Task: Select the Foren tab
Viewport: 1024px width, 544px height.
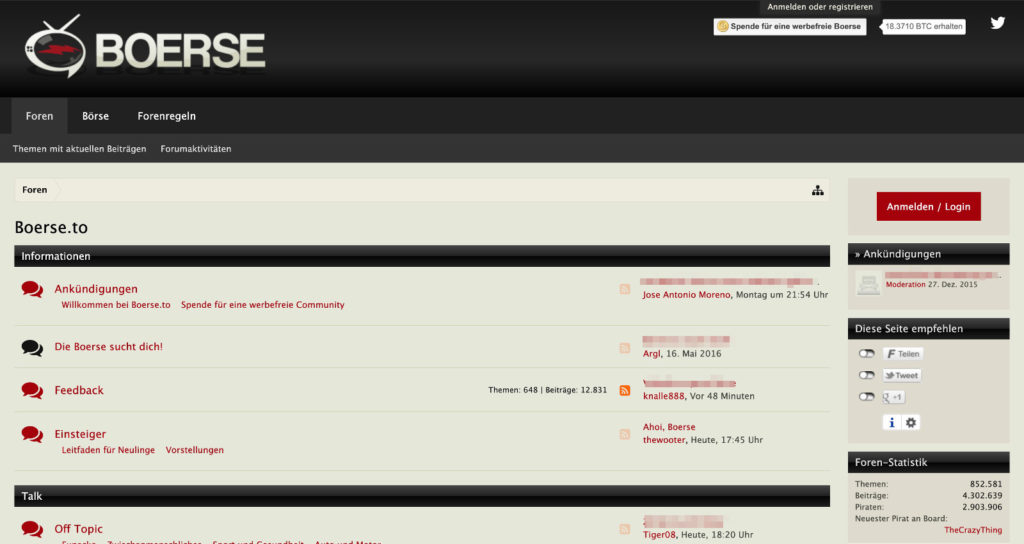Action: pyautogui.click(x=39, y=116)
